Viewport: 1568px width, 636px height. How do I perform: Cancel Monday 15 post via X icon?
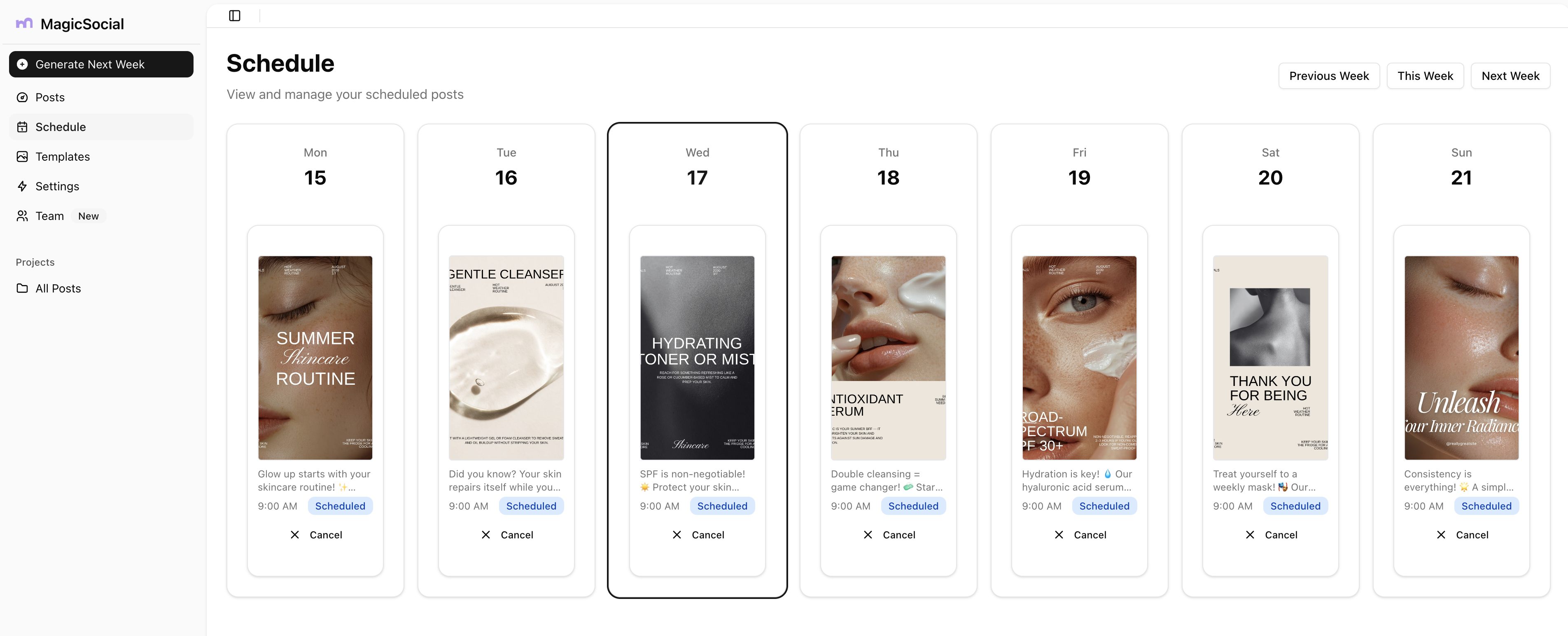coord(294,535)
